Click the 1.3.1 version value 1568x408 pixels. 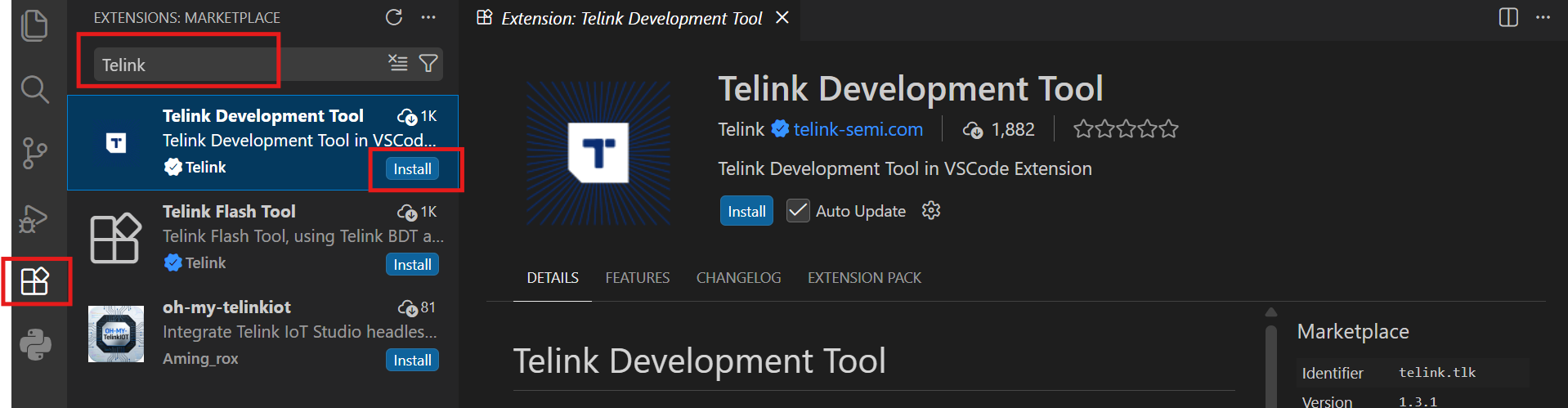1418,401
